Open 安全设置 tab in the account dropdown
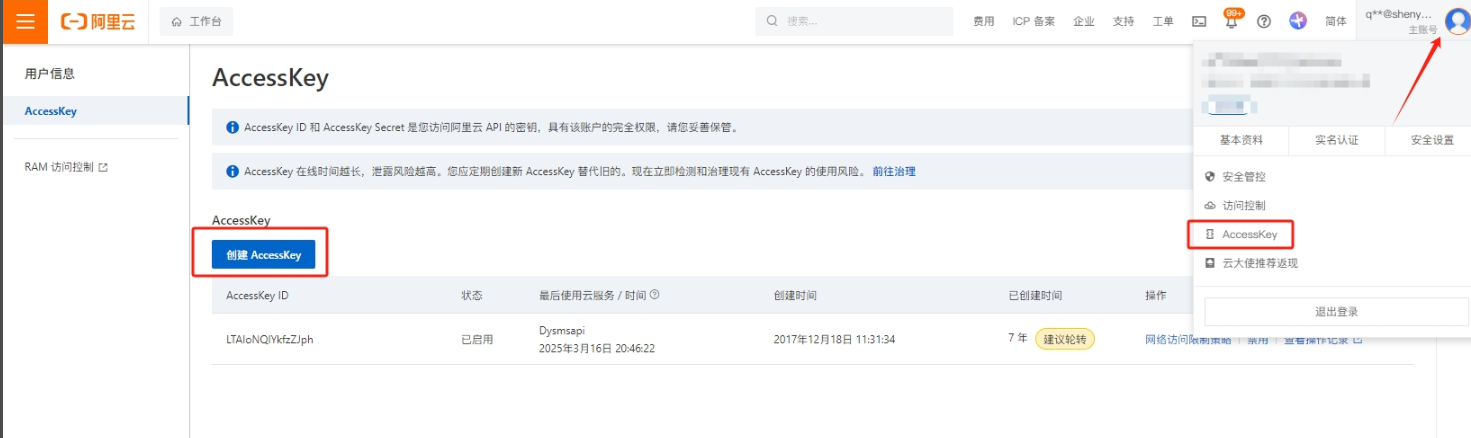Screen dimensions: 1471x438 coord(1432,140)
